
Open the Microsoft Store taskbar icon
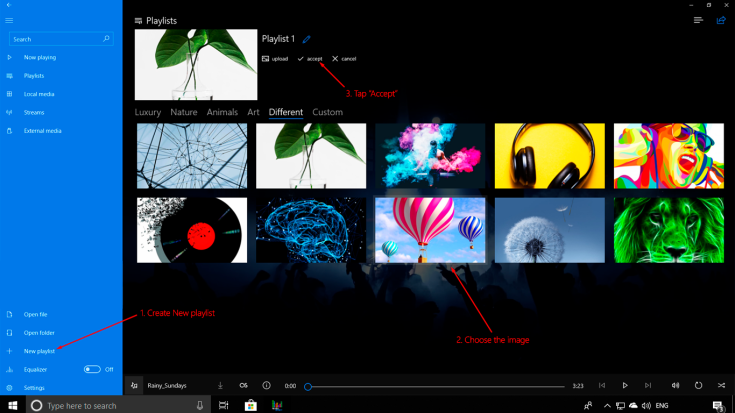[251, 405]
